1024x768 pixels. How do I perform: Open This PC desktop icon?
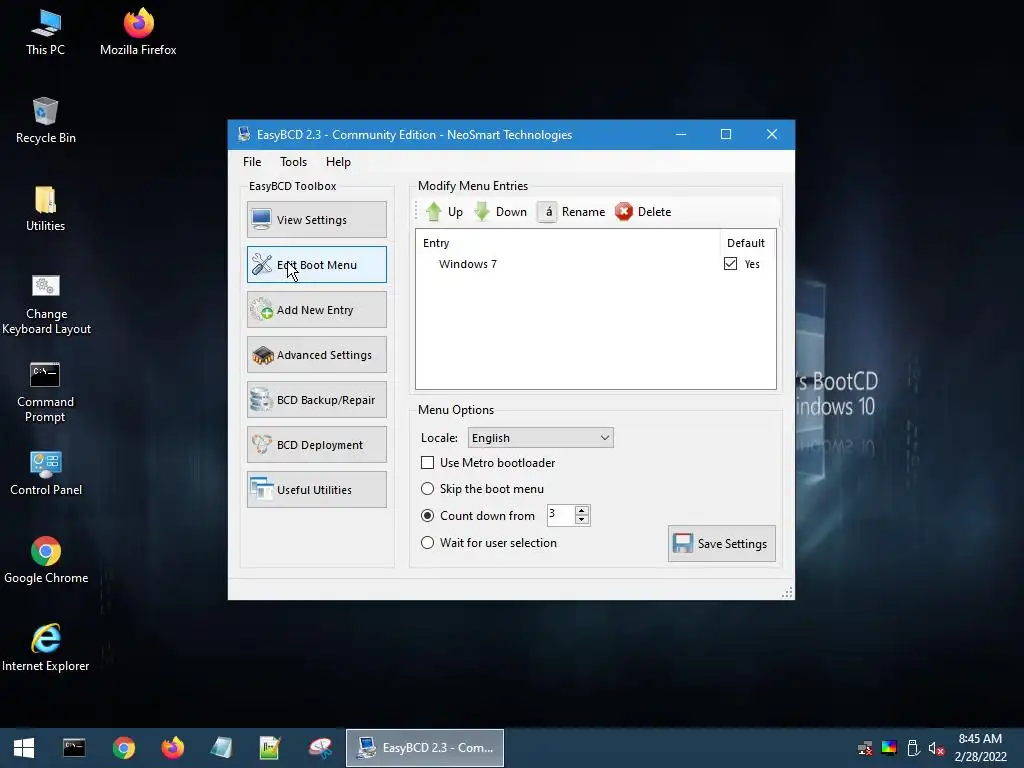coord(45,32)
